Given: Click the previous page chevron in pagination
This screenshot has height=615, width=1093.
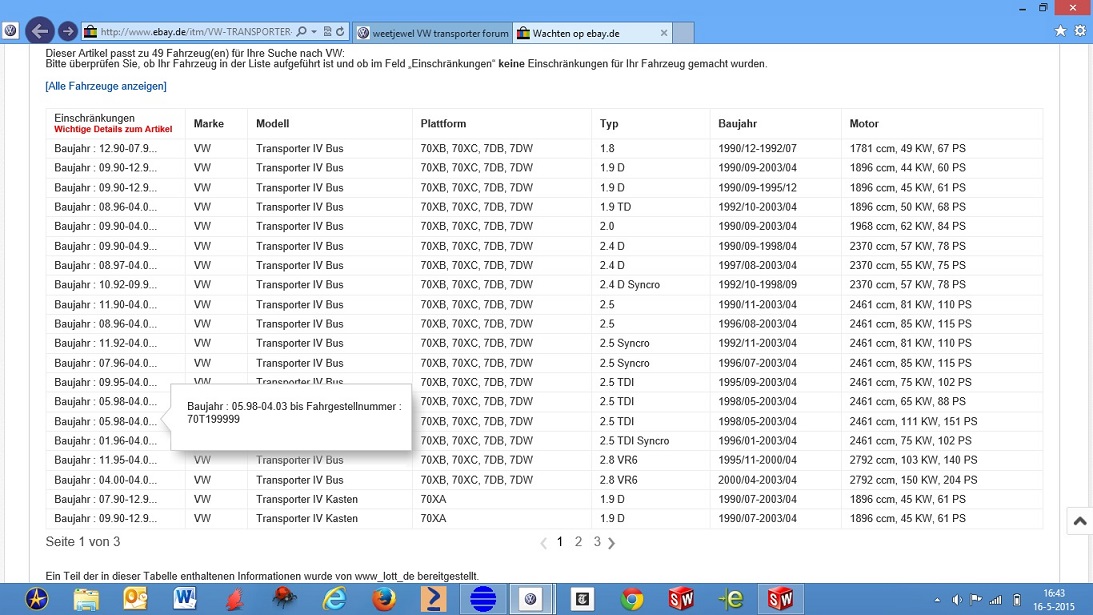Looking at the screenshot, I should click(x=544, y=543).
